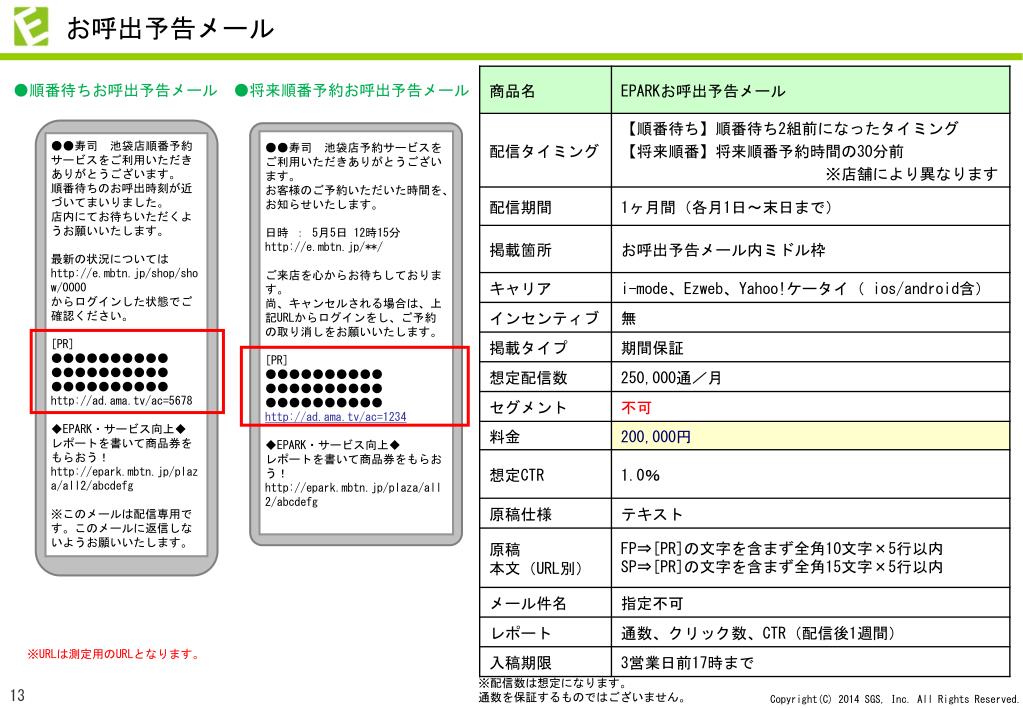Image resolution: width=1023 pixels, height=708 pixels.
Task: Click the 掲載箇所 row label
Action: 521,250
